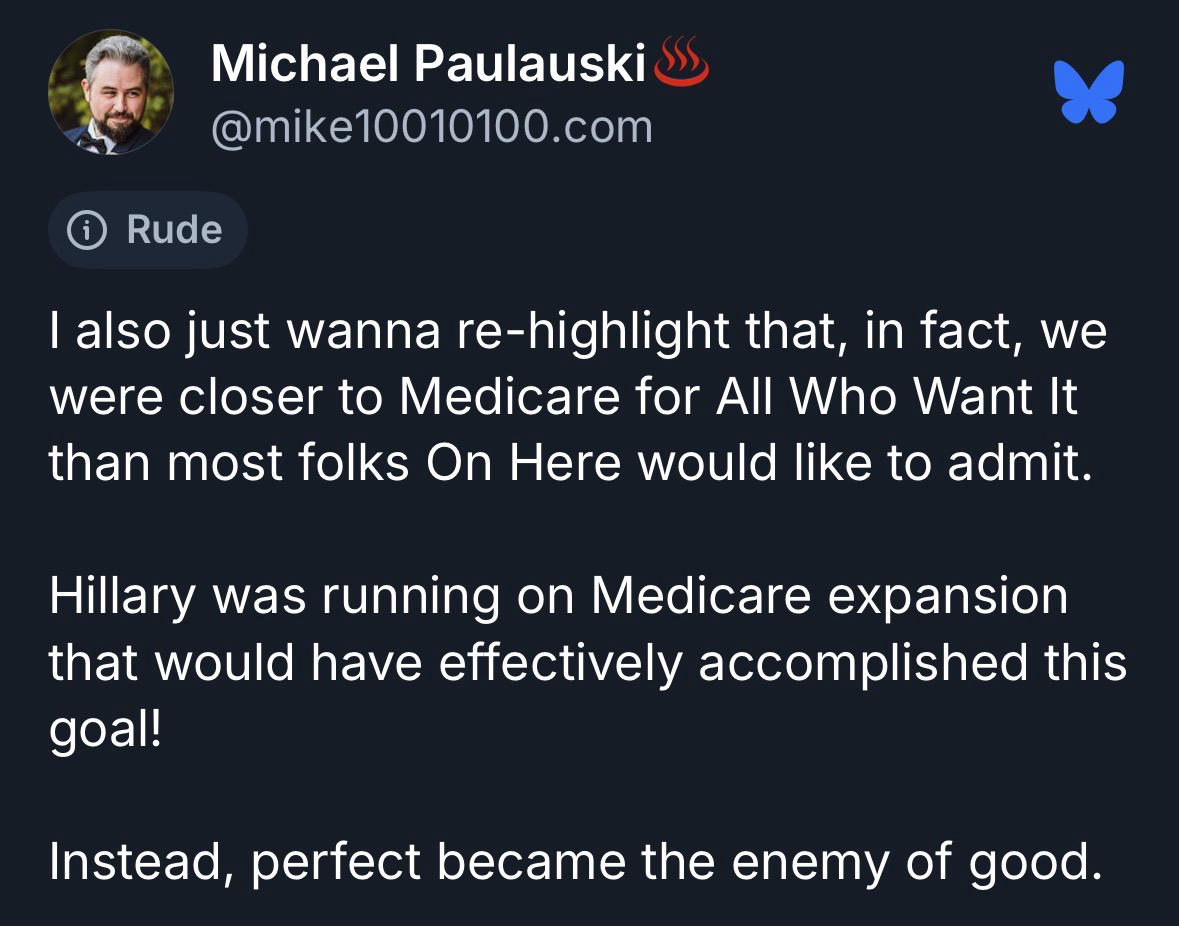The height and width of the screenshot is (926, 1179).
Task: Click the word "Rude" in the label
Action: tap(174, 231)
